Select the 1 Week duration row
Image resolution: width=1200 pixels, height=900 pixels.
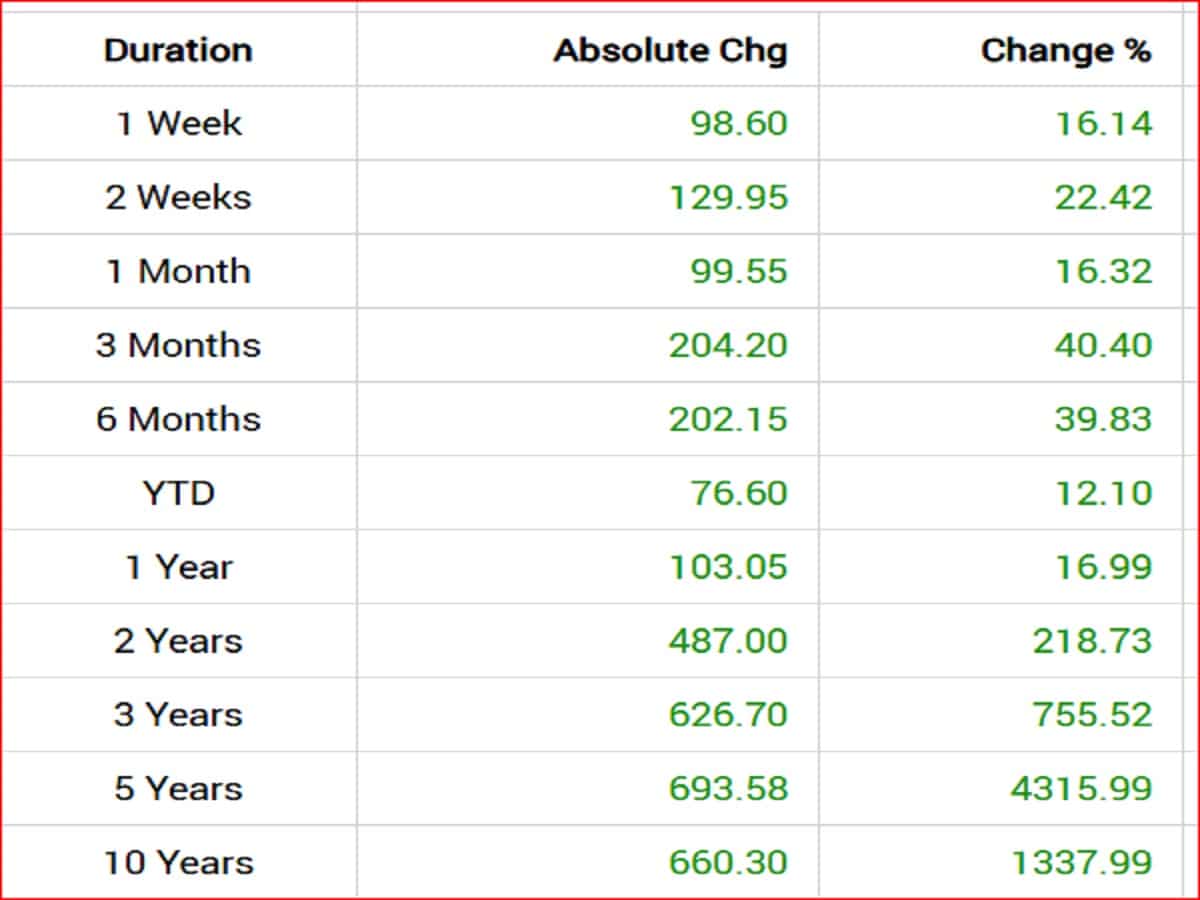click(178, 124)
